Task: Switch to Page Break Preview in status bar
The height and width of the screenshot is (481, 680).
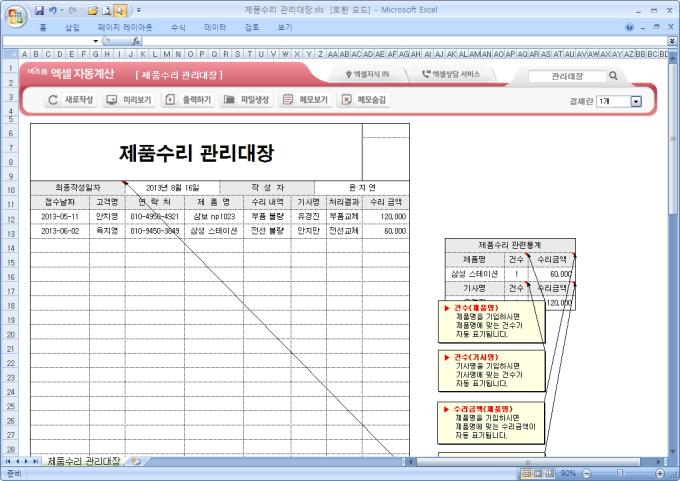Action: (x=550, y=473)
